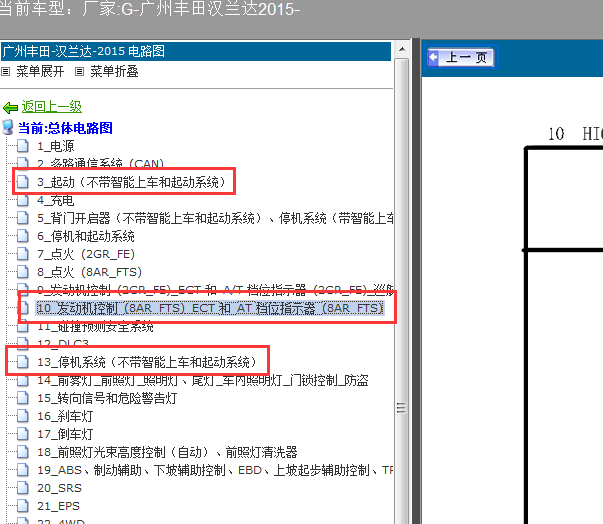
Task: Click the 菜单折叠 list icon
Action: click(x=79, y=72)
